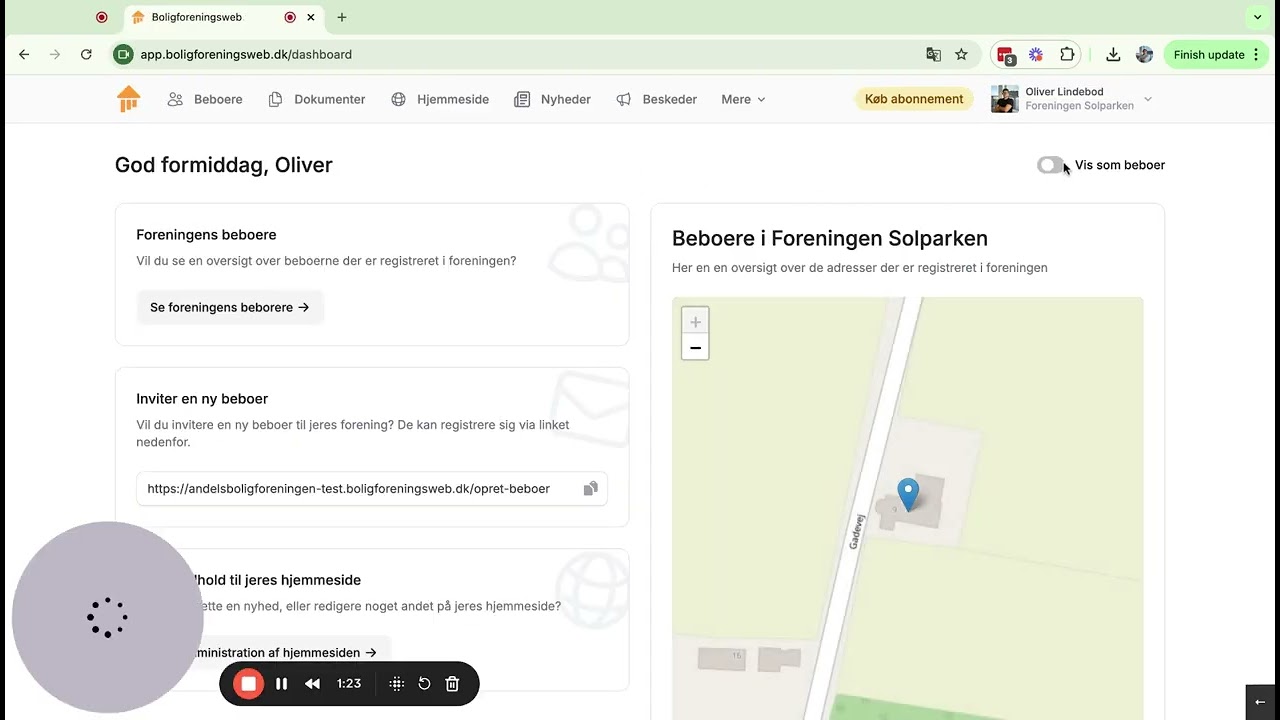Click Oliver Lindebod profile picture
This screenshot has height=720, width=1280.
pos(1004,99)
